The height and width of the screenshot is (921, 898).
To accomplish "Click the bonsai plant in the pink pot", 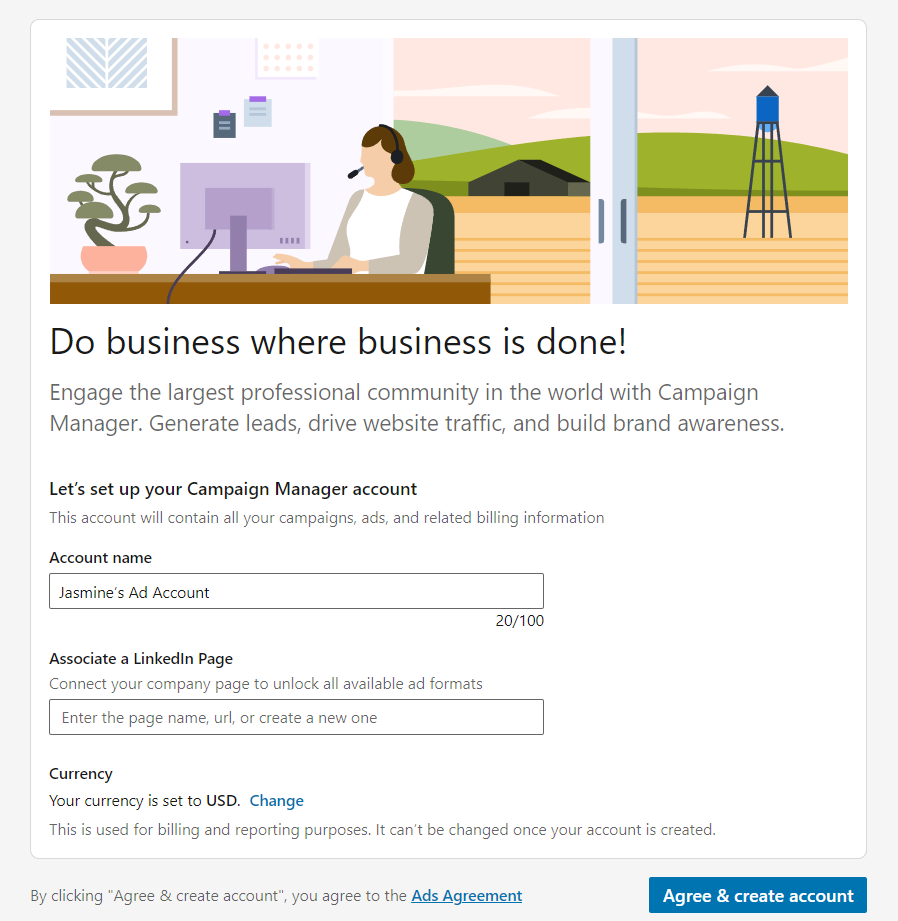I will 113,214.
